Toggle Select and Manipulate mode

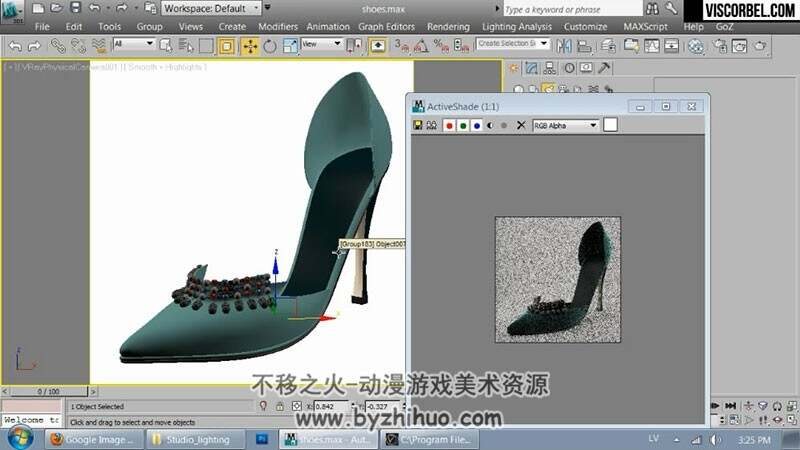pos(378,46)
